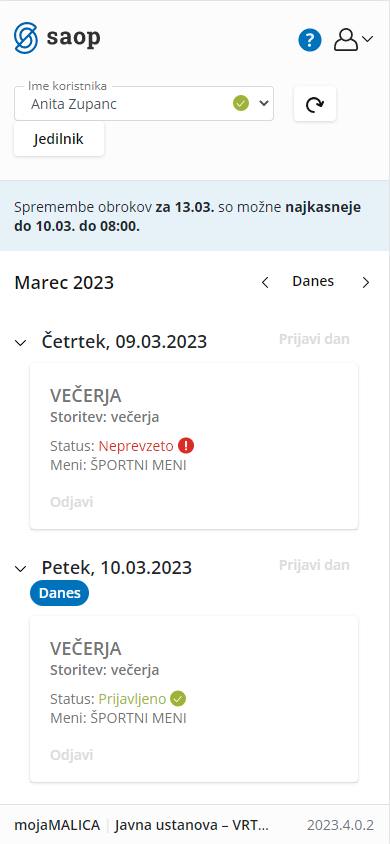Go to previous period with left arrow
This screenshot has width=390, height=844.
tap(265, 283)
